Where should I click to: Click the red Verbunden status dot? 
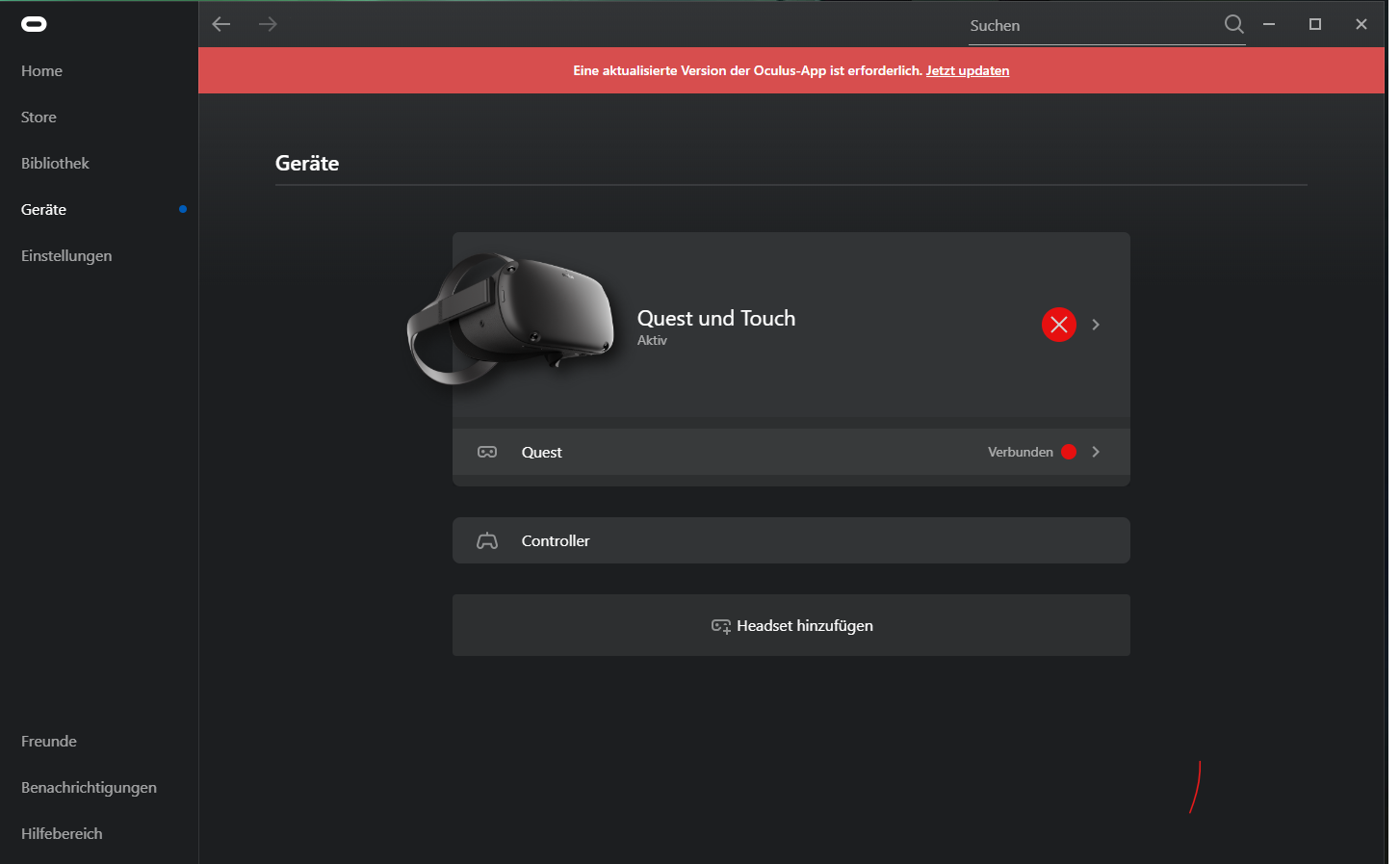tap(1069, 452)
